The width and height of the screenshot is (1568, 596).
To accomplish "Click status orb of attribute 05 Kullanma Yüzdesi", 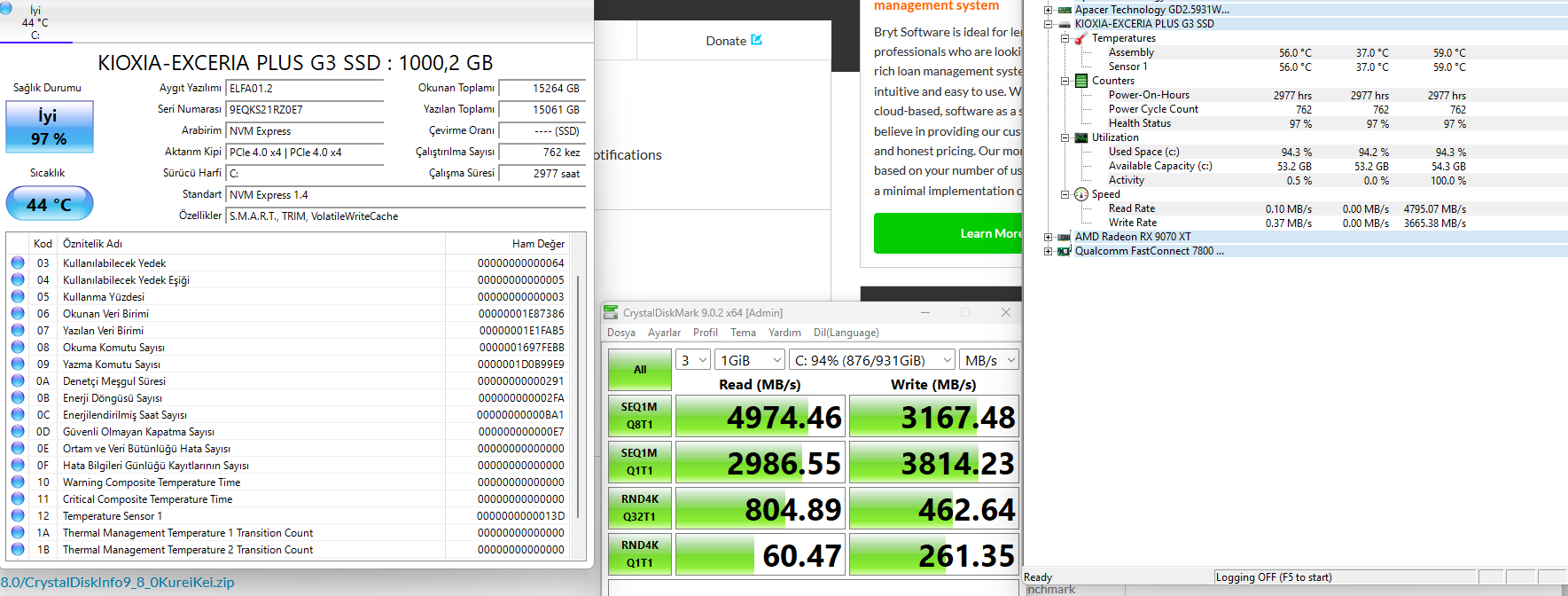I will tap(18, 296).
